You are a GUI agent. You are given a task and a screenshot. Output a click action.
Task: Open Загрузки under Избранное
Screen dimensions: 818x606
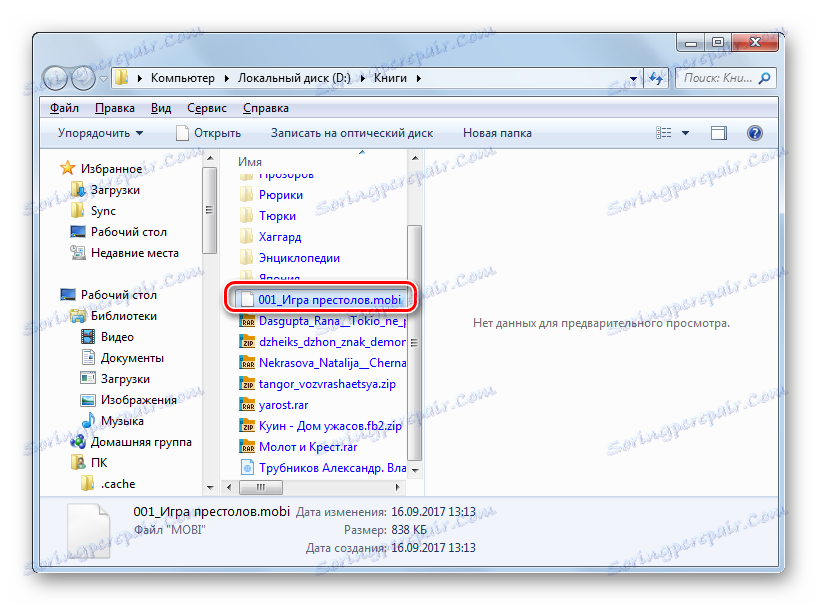point(115,190)
